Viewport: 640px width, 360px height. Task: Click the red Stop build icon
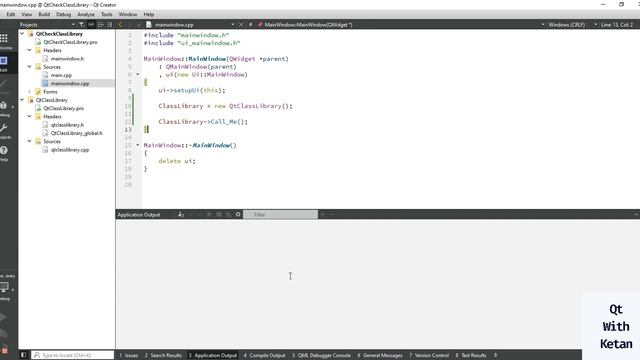[x=4, y=350]
